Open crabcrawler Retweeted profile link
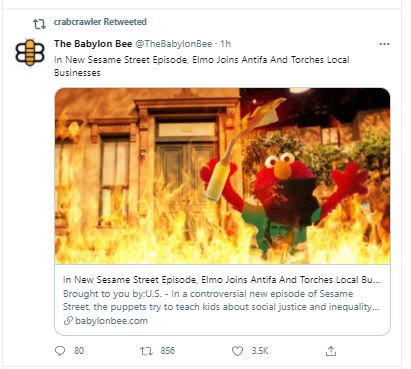 click(x=100, y=22)
